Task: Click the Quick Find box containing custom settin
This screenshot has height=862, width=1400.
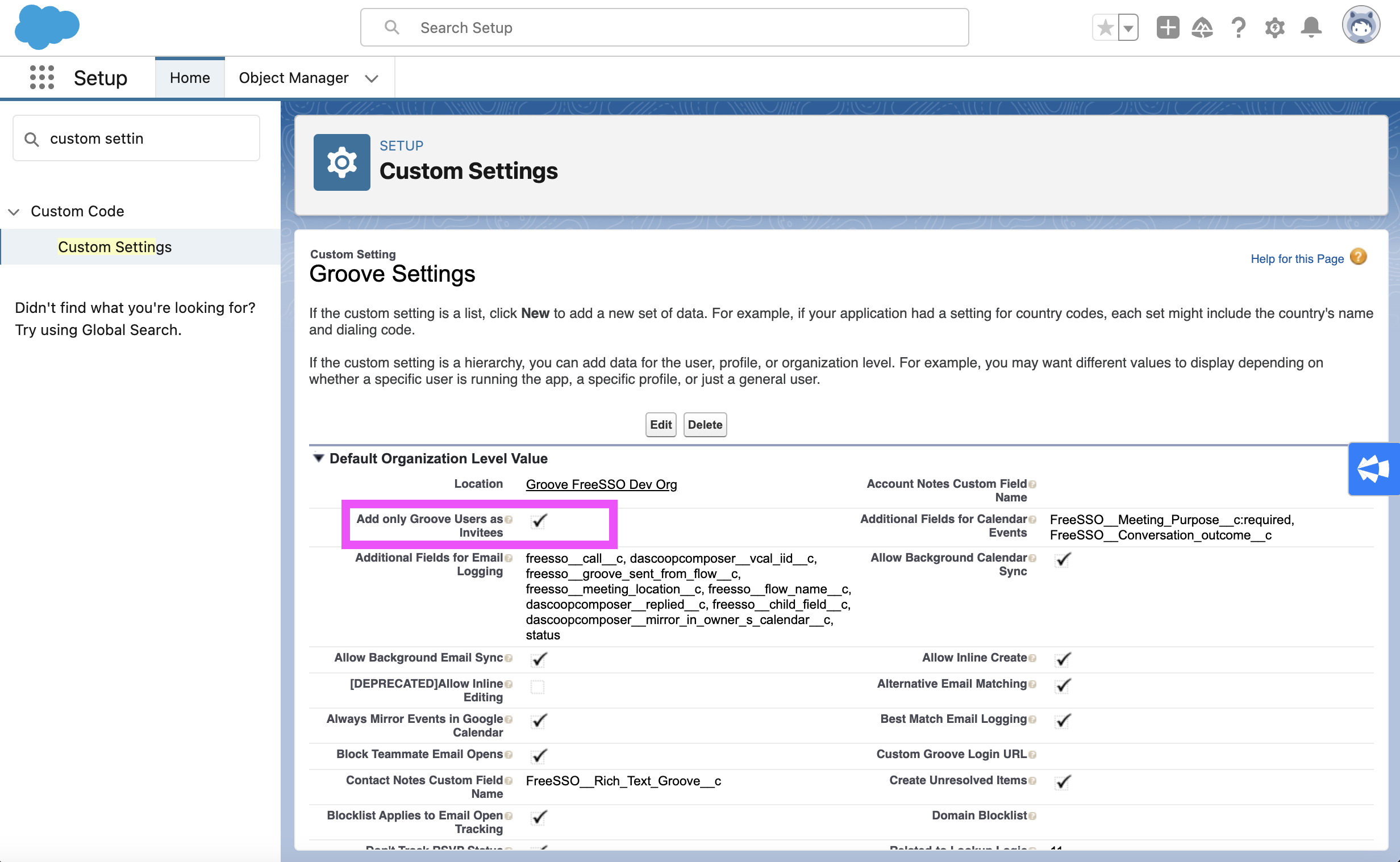Action: click(136, 139)
